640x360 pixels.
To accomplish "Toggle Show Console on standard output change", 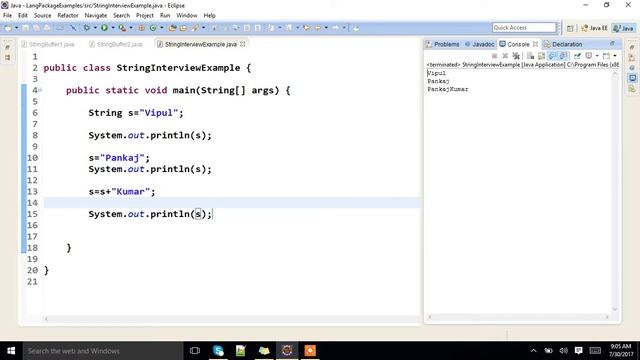I will [552, 56].
